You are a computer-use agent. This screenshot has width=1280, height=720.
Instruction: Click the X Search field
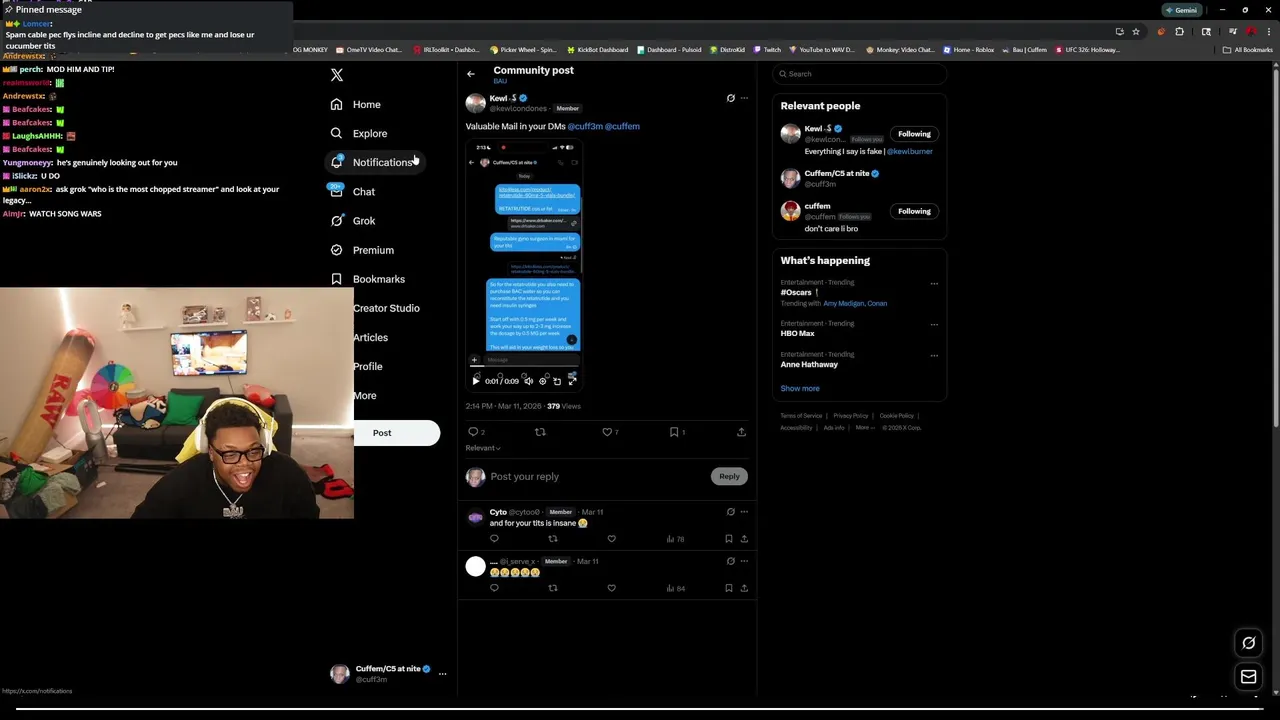click(860, 74)
